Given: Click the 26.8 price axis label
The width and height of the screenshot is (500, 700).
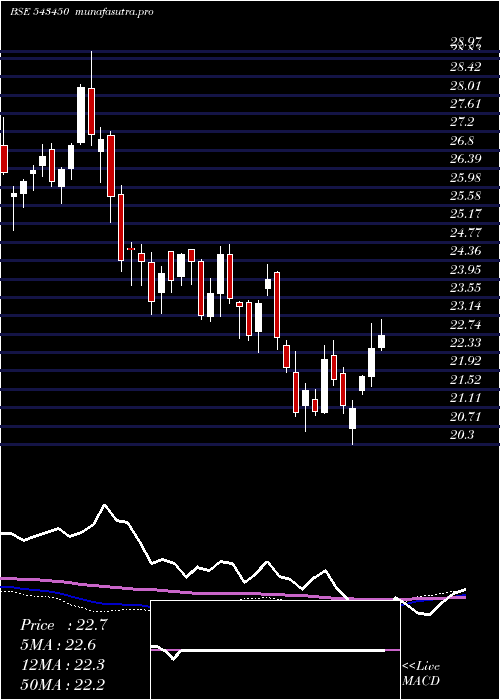Looking at the screenshot, I should (462, 141).
